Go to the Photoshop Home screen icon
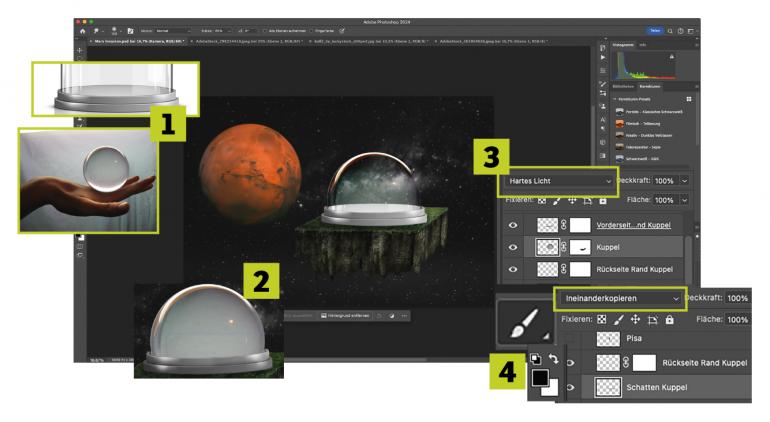Image resolution: width=770 pixels, height=422 pixels. pyautogui.click(x=82, y=31)
